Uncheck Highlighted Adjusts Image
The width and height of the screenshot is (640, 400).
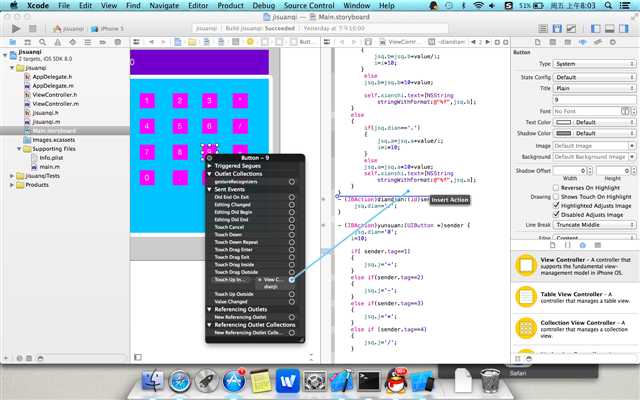[x=556, y=205]
